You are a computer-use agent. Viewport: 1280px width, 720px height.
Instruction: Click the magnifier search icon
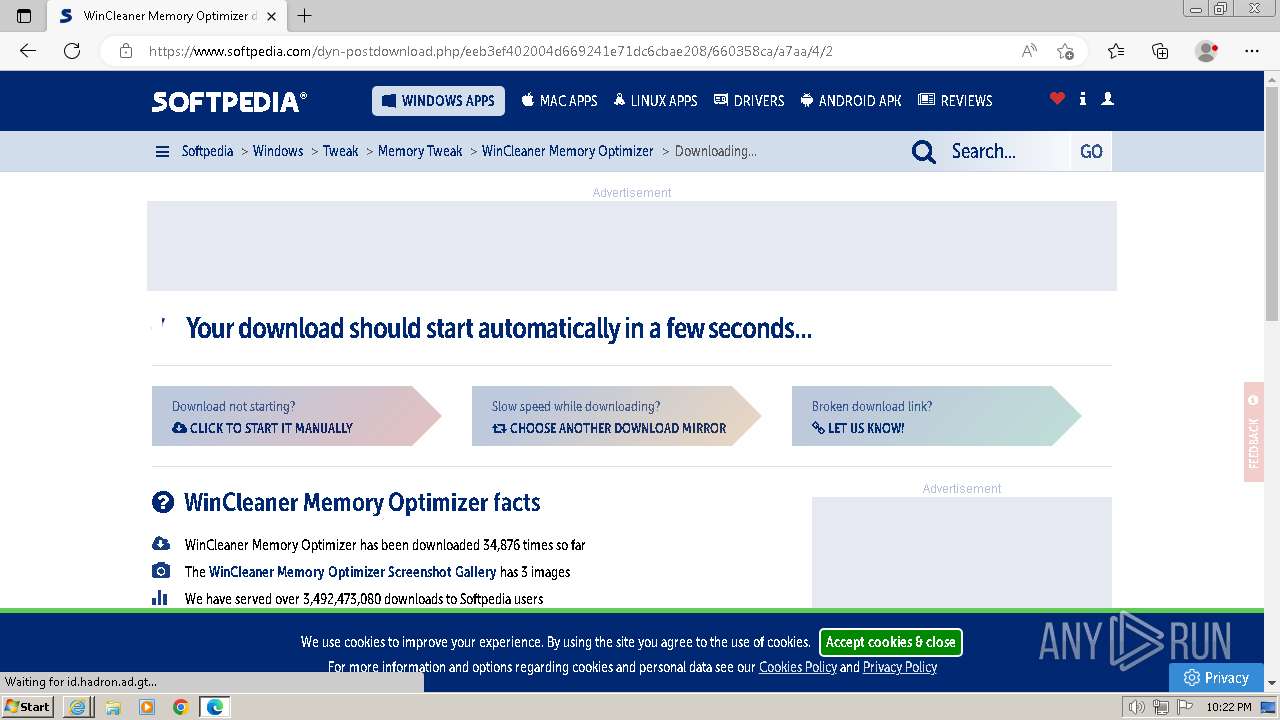point(924,152)
